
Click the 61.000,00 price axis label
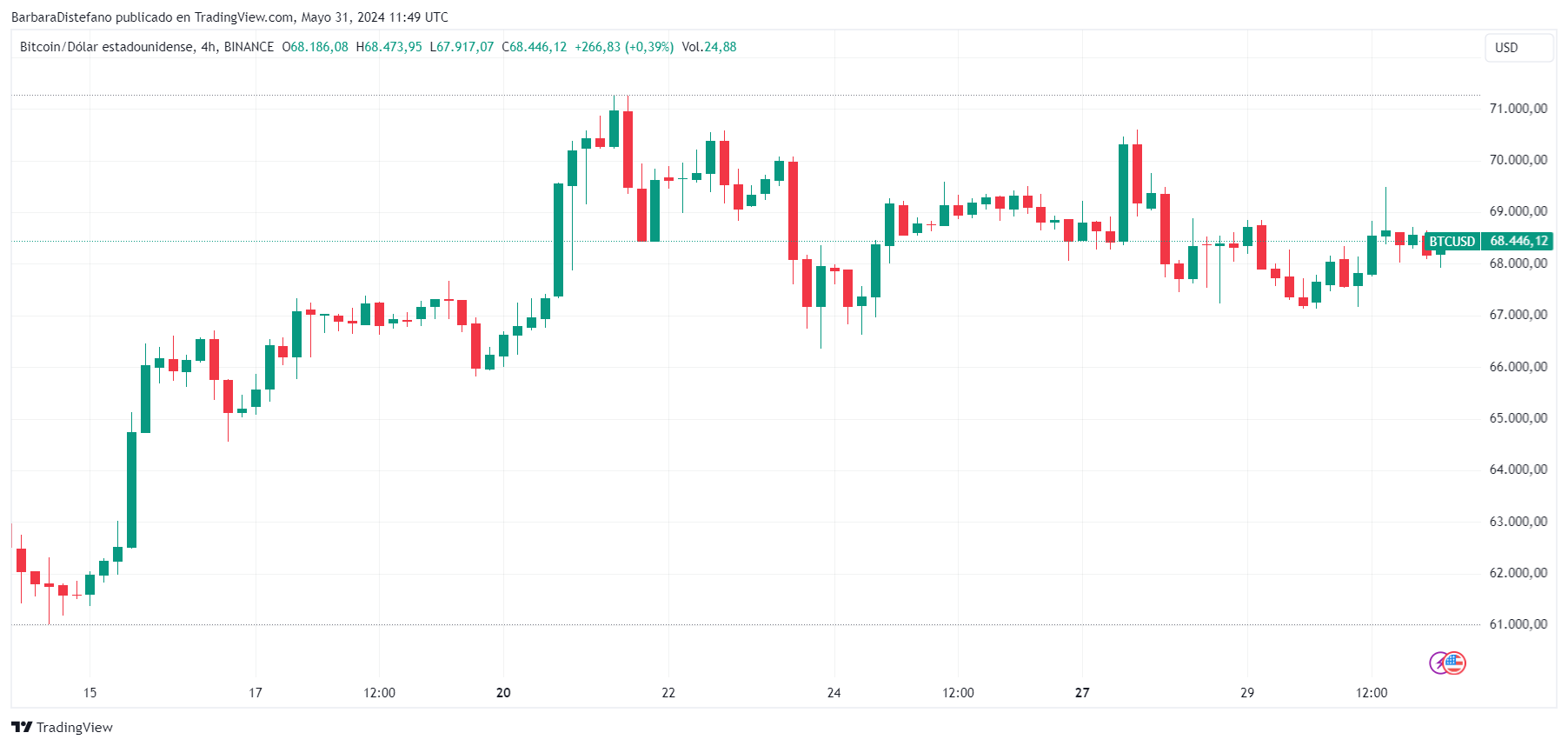[1518, 624]
